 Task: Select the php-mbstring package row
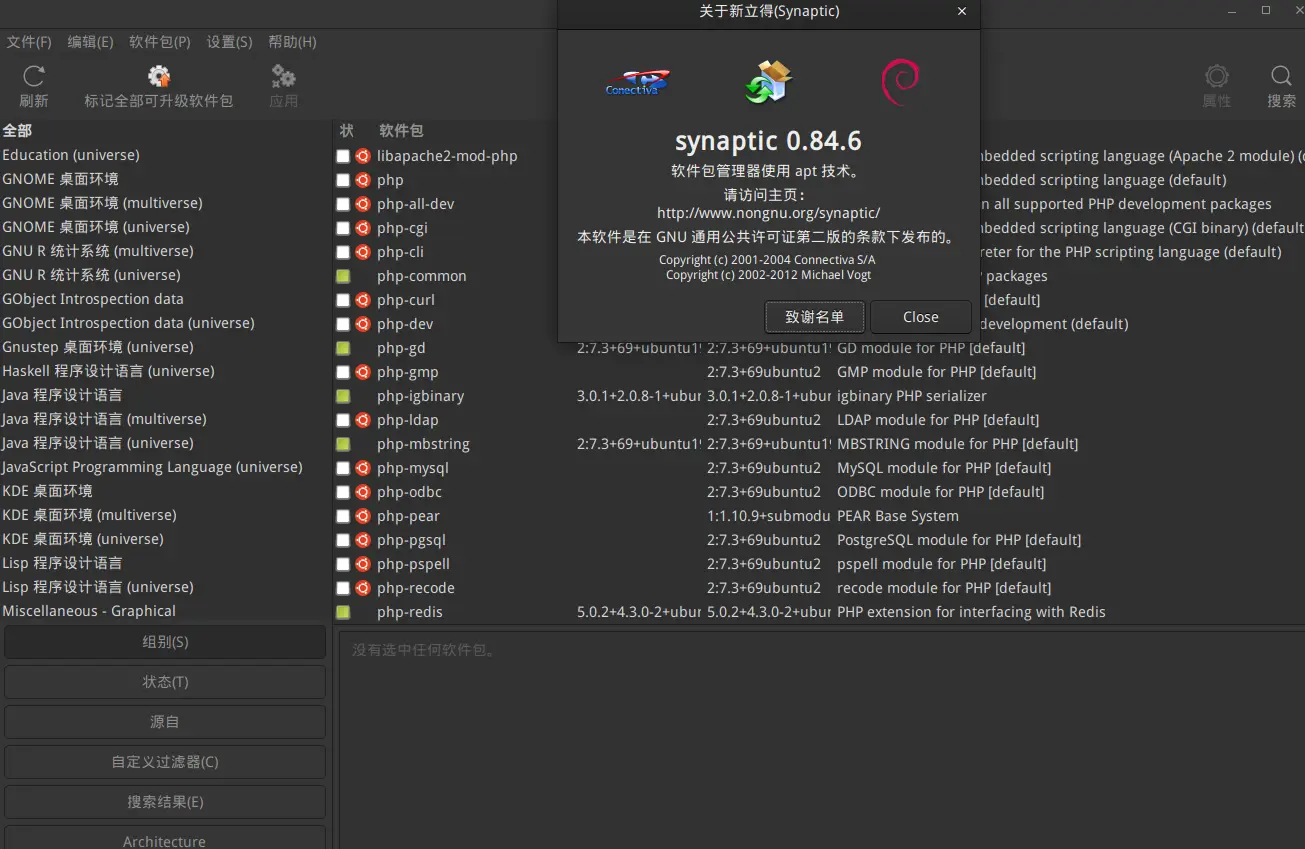(818, 444)
